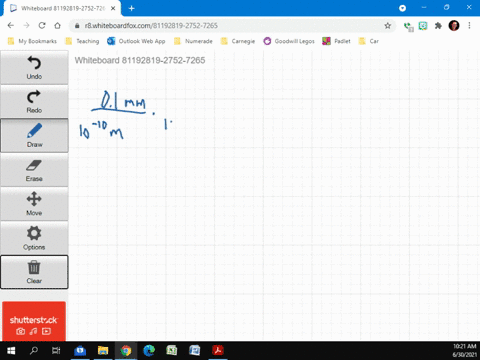Clear the whiteboard with the trash button

[34, 272]
